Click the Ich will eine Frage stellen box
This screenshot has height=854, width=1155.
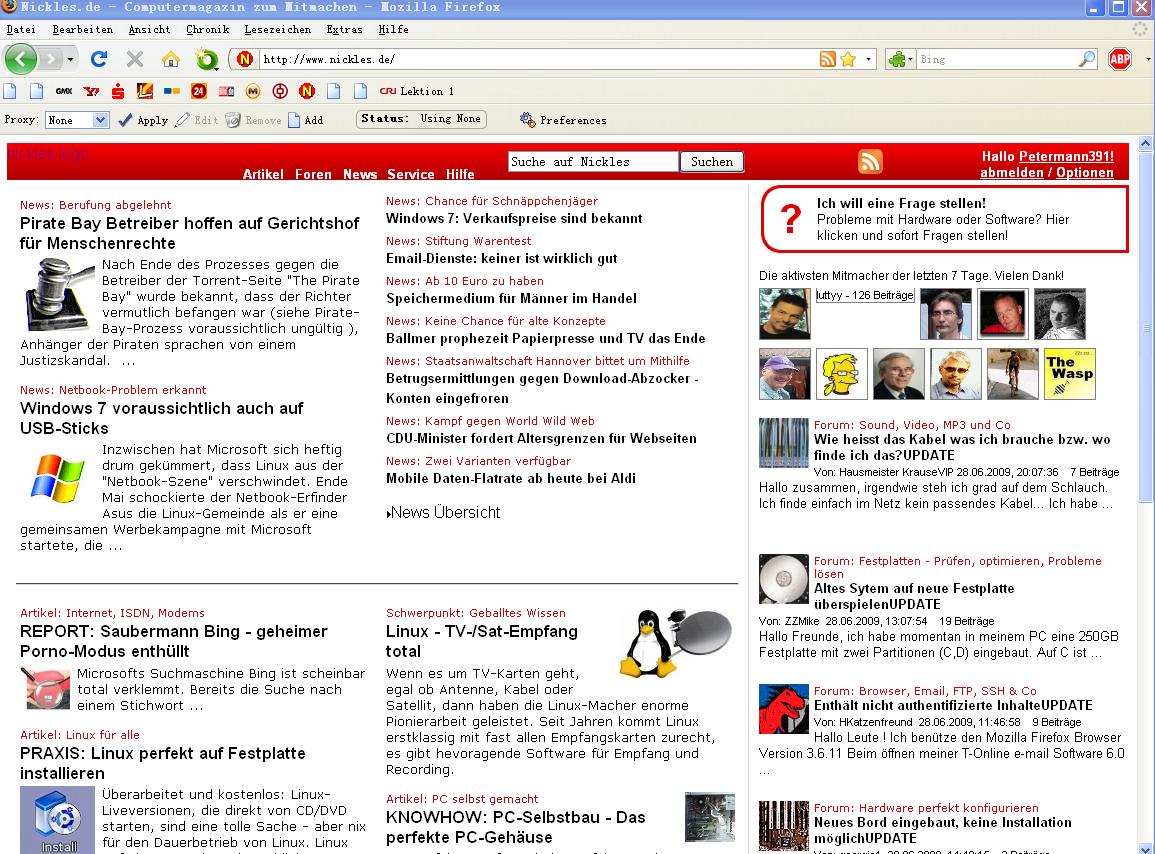(944, 219)
